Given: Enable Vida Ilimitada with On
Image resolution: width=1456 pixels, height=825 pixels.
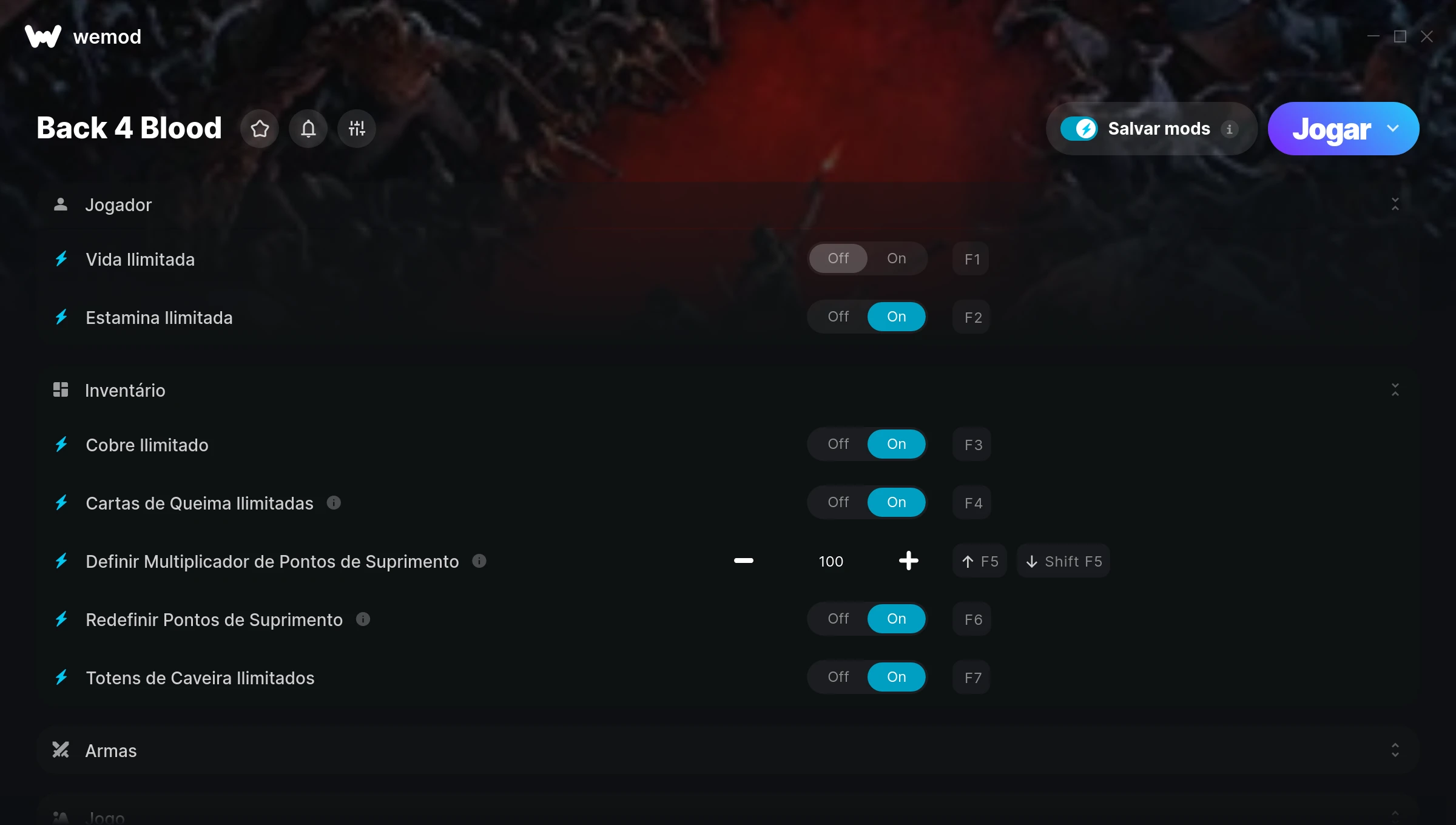Looking at the screenshot, I should click(897, 258).
